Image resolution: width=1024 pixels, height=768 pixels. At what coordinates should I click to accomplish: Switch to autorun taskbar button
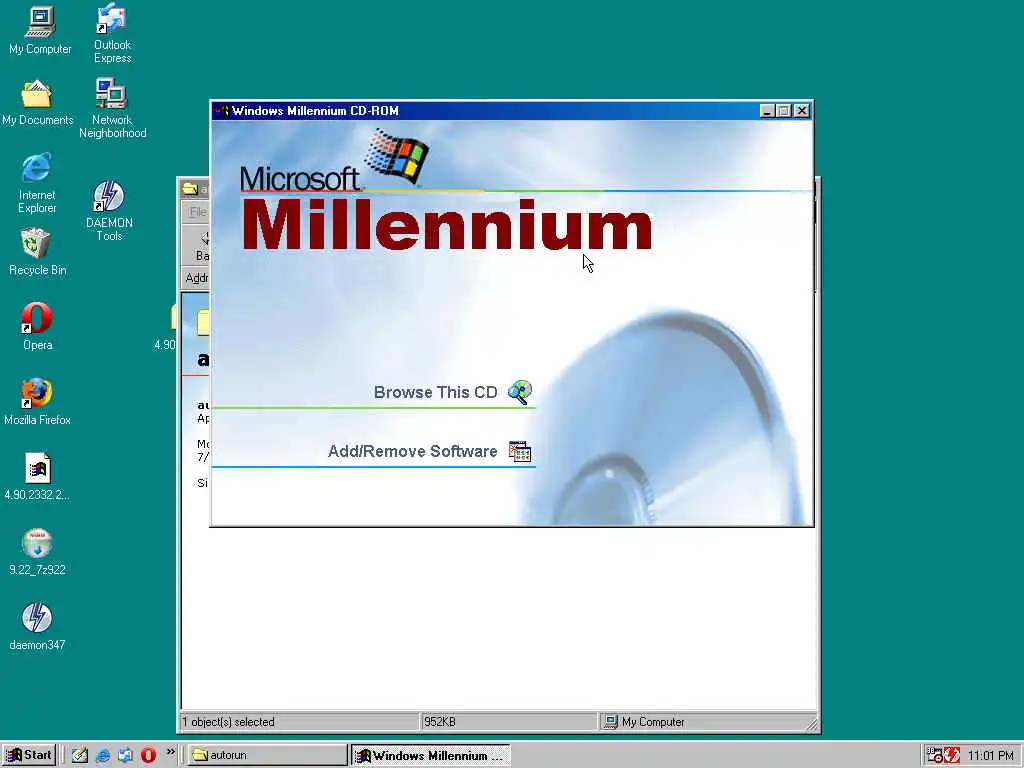[x=268, y=755]
